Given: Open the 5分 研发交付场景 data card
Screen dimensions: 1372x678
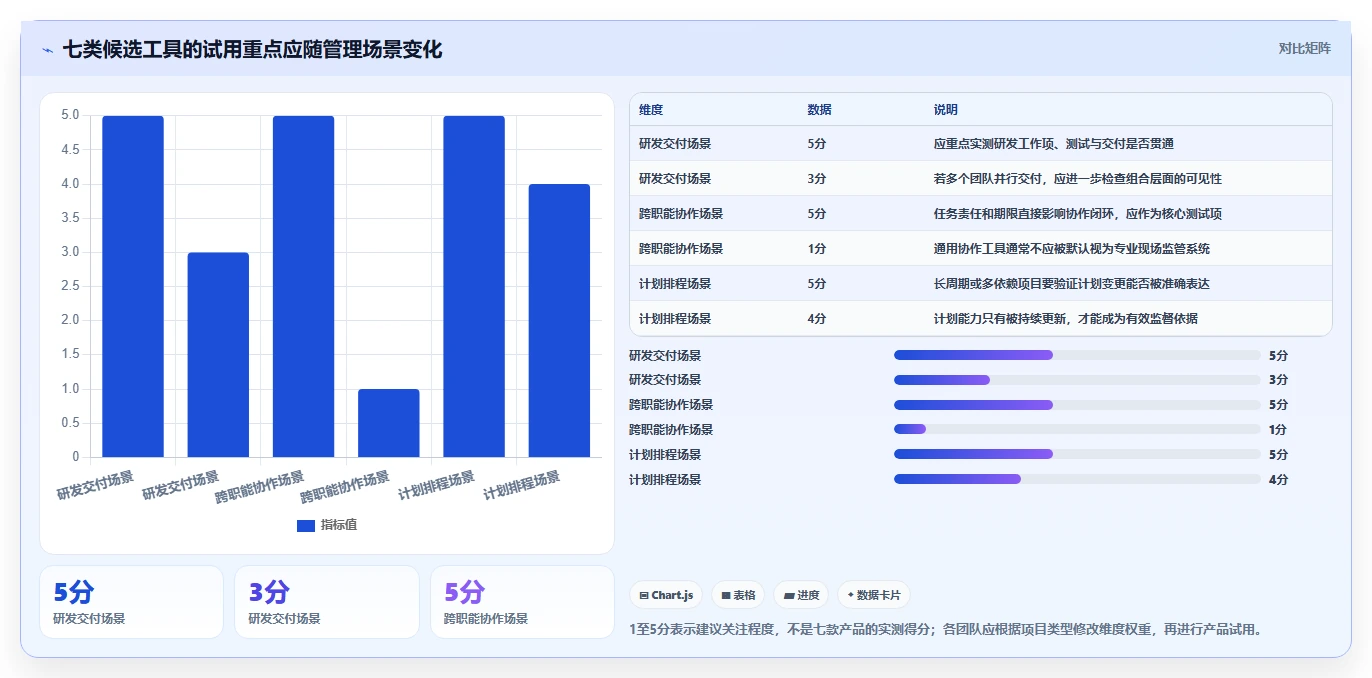Looking at the screenshot, I should 131,602.
